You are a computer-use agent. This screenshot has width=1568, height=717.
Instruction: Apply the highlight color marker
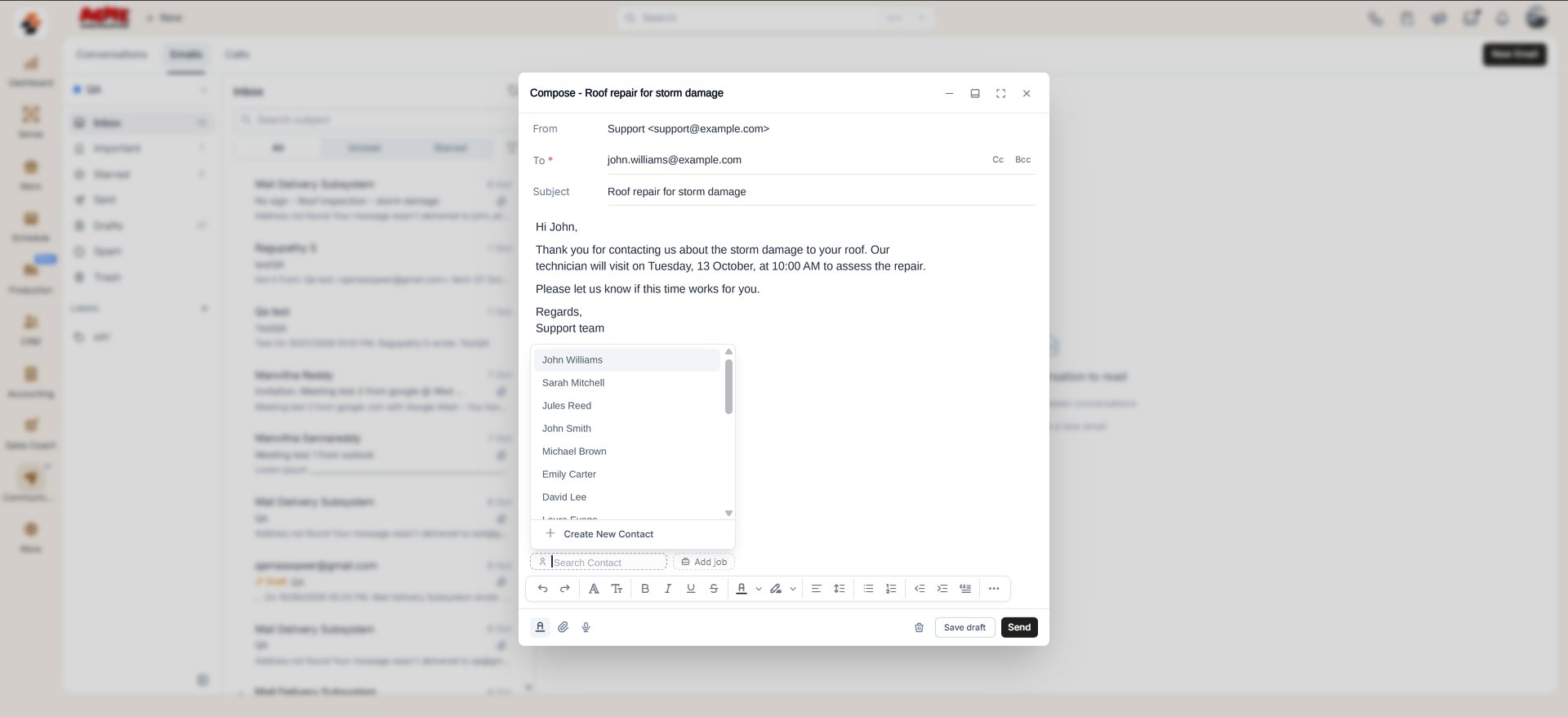pyautogui.click(x=776, y=589)
